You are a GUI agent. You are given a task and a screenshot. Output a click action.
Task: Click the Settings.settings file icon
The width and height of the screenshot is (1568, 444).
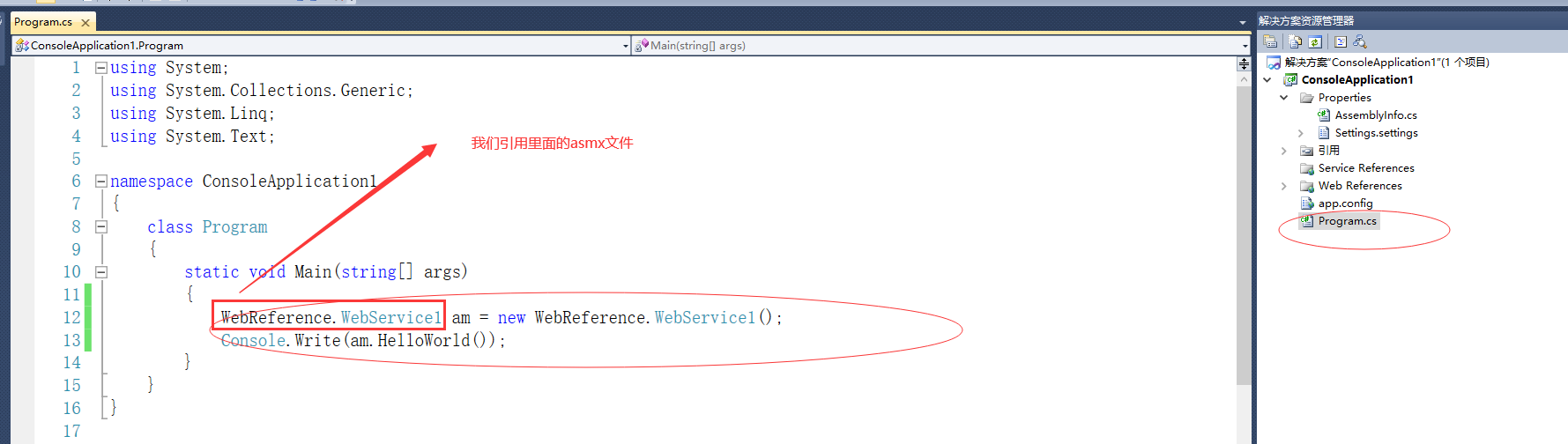[1324, 133]
